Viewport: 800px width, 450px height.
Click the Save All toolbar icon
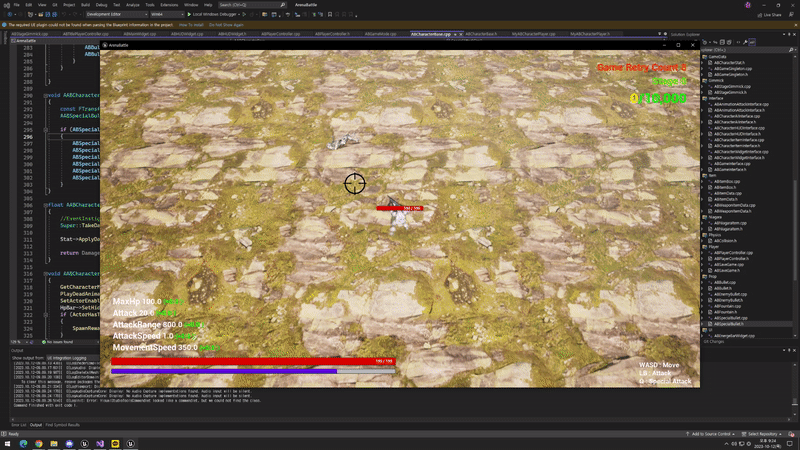click(54, 14)
